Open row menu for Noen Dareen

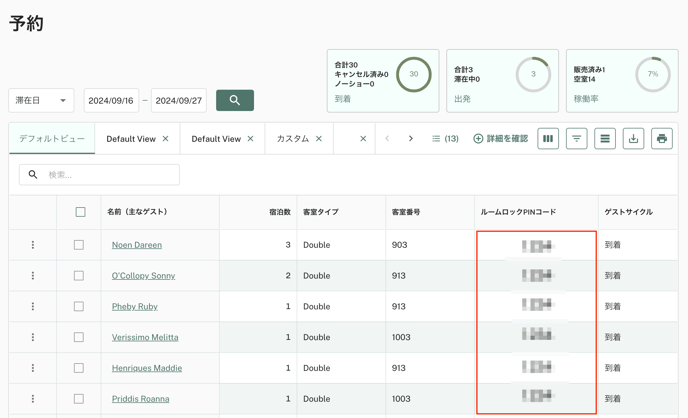(x=33, y=245)
